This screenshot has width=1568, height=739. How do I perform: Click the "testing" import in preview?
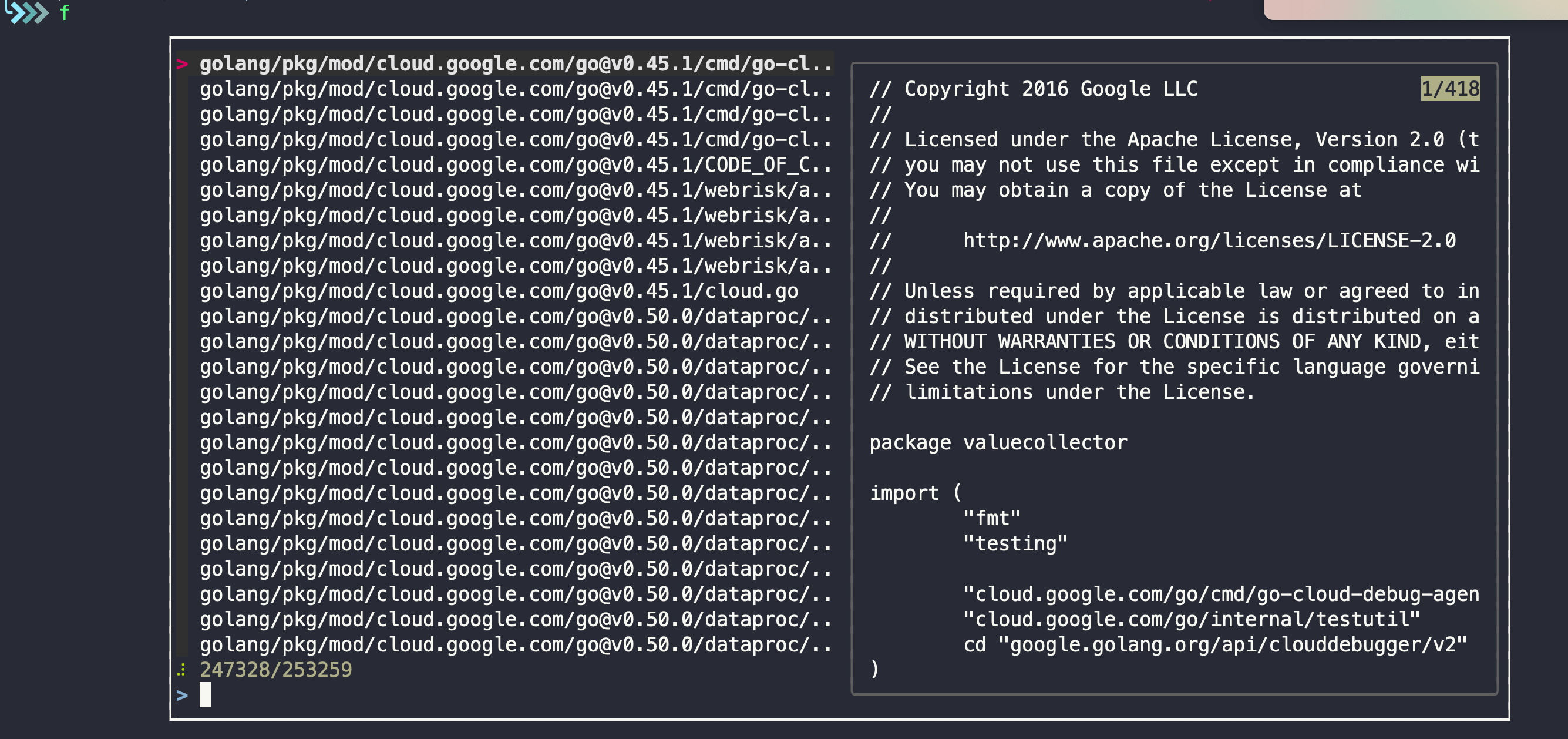pyautogui.click(x=1015, y=543)
